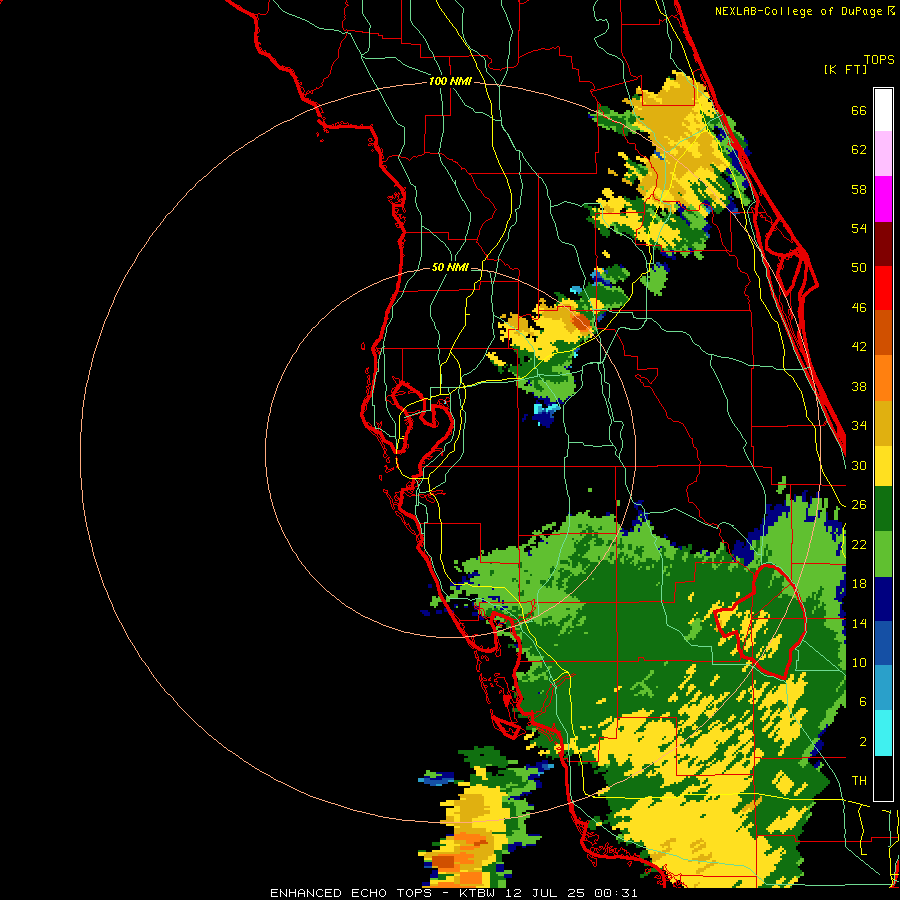This screenshot has width=900, height=900.
Task: Click the legend value 22
Action: (859, 544)
